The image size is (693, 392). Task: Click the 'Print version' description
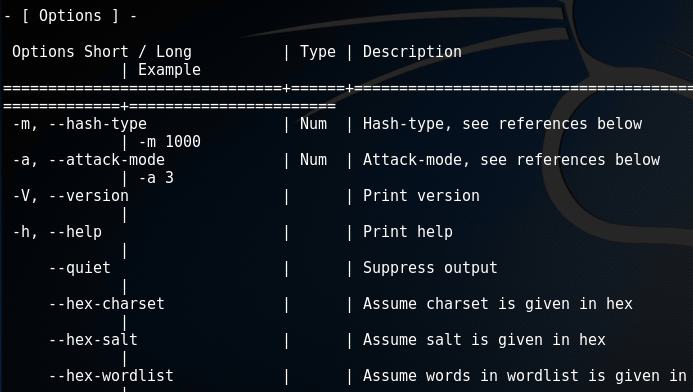(421, 196)
